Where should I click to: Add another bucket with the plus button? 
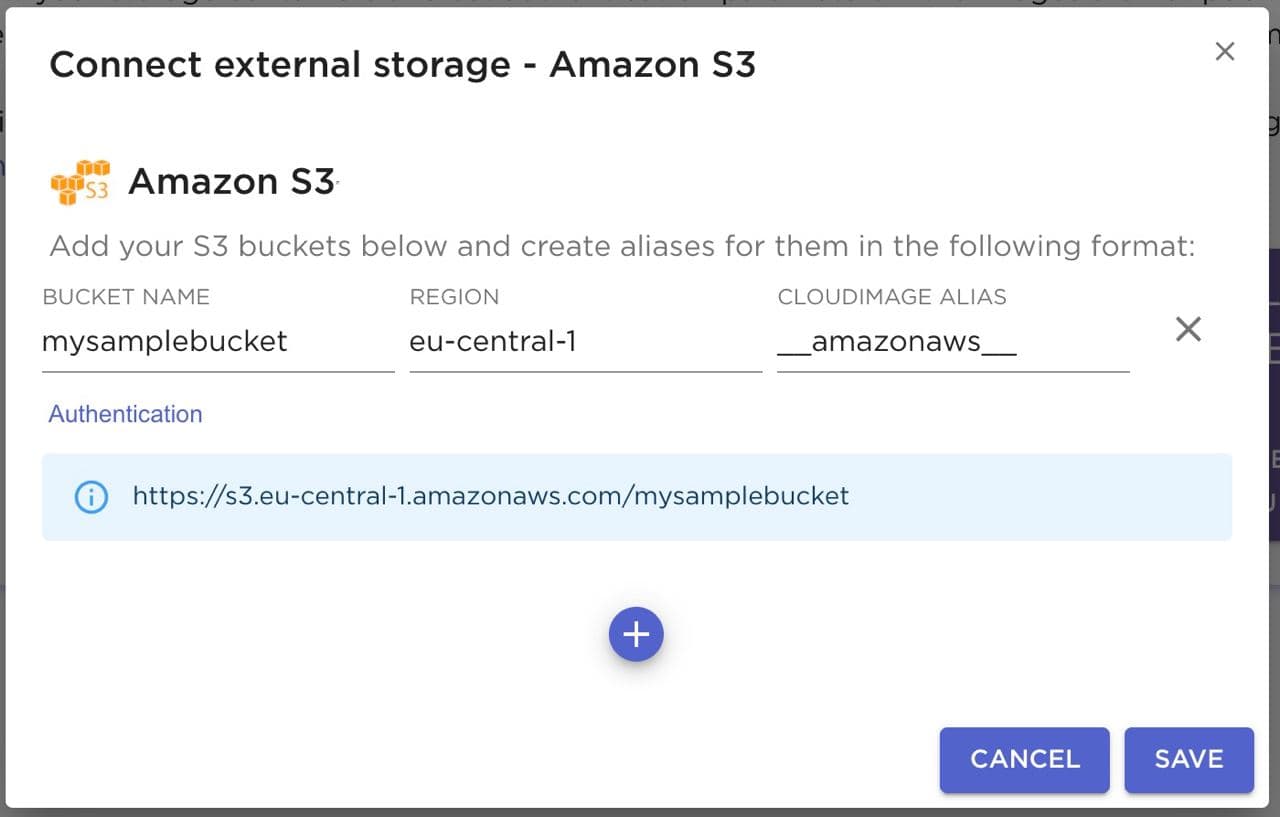(x=636, y=634)
